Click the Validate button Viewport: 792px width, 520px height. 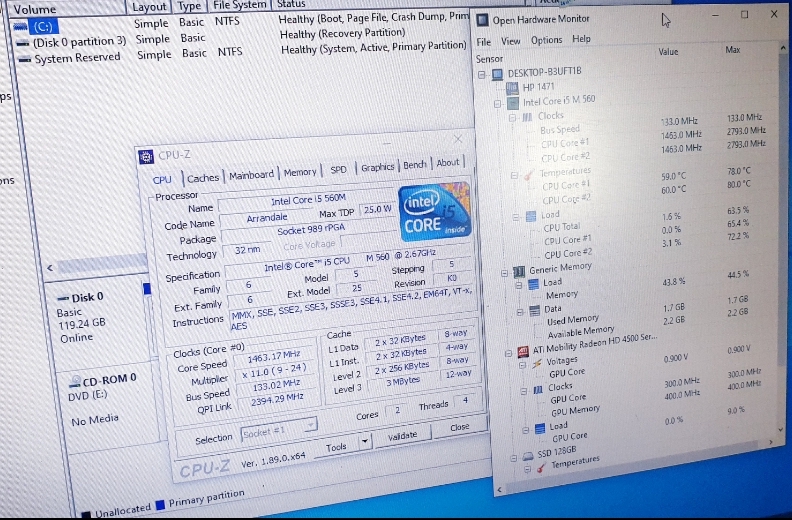tap(402, 436)
